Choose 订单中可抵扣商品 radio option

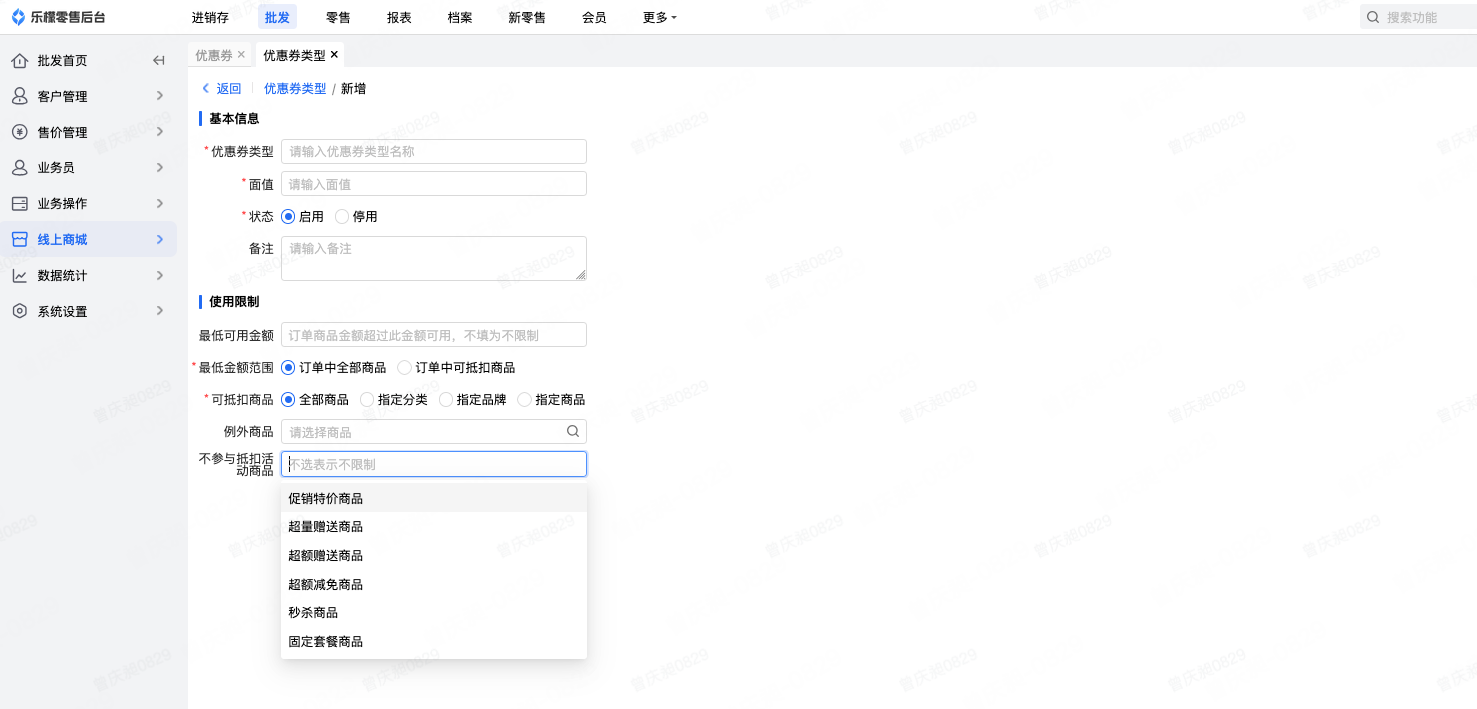(x=404, y=368)
